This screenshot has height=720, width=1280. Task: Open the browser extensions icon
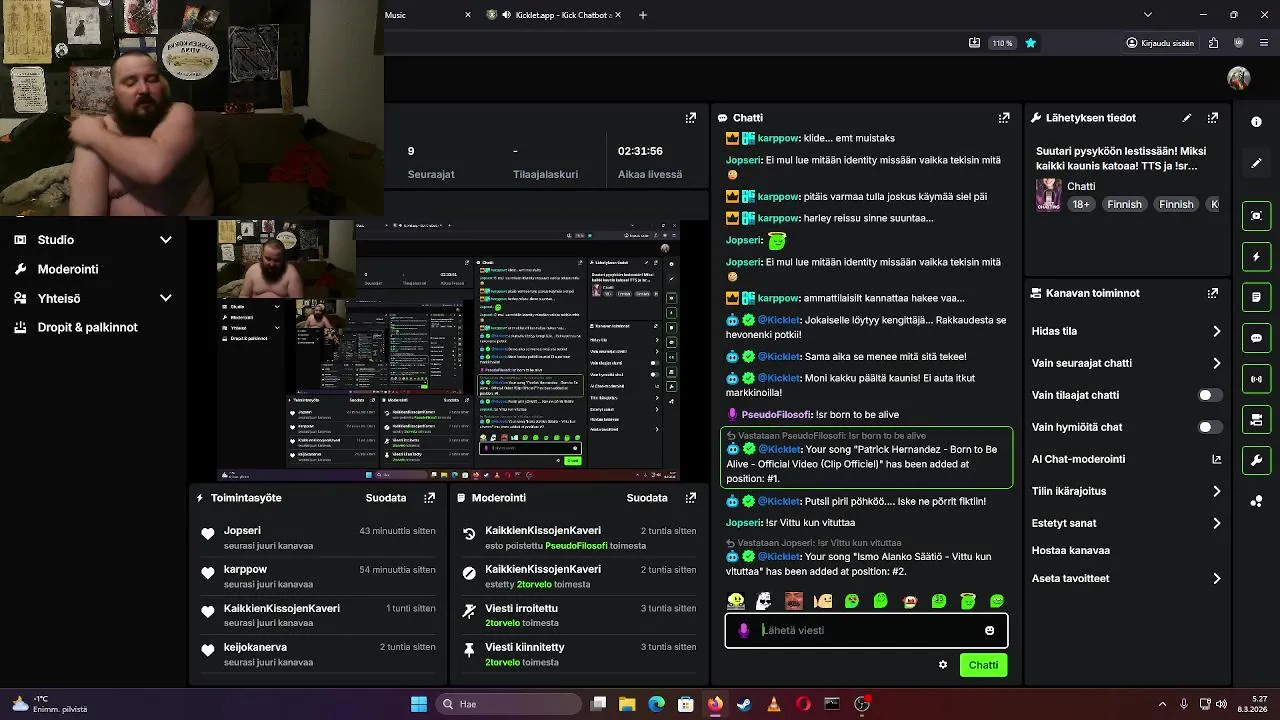[x=1213, y=43]
